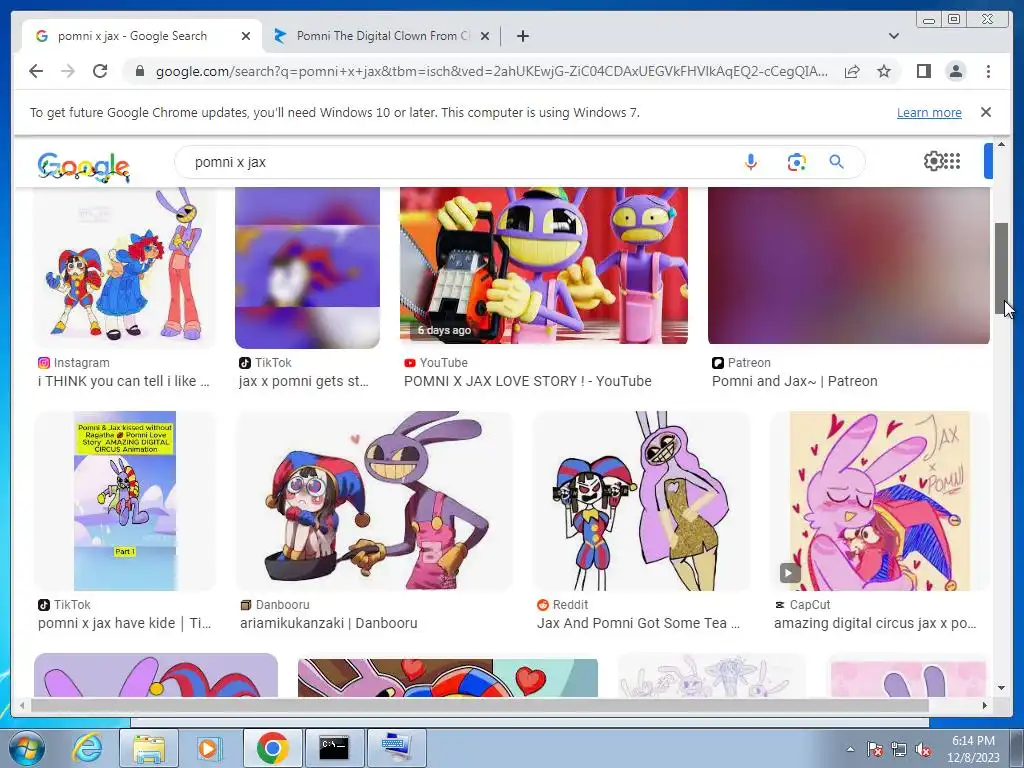Screen dimensions: 1024x768
Task: Open 'pomni x jax have kide' link
Action: coord(124,623)
